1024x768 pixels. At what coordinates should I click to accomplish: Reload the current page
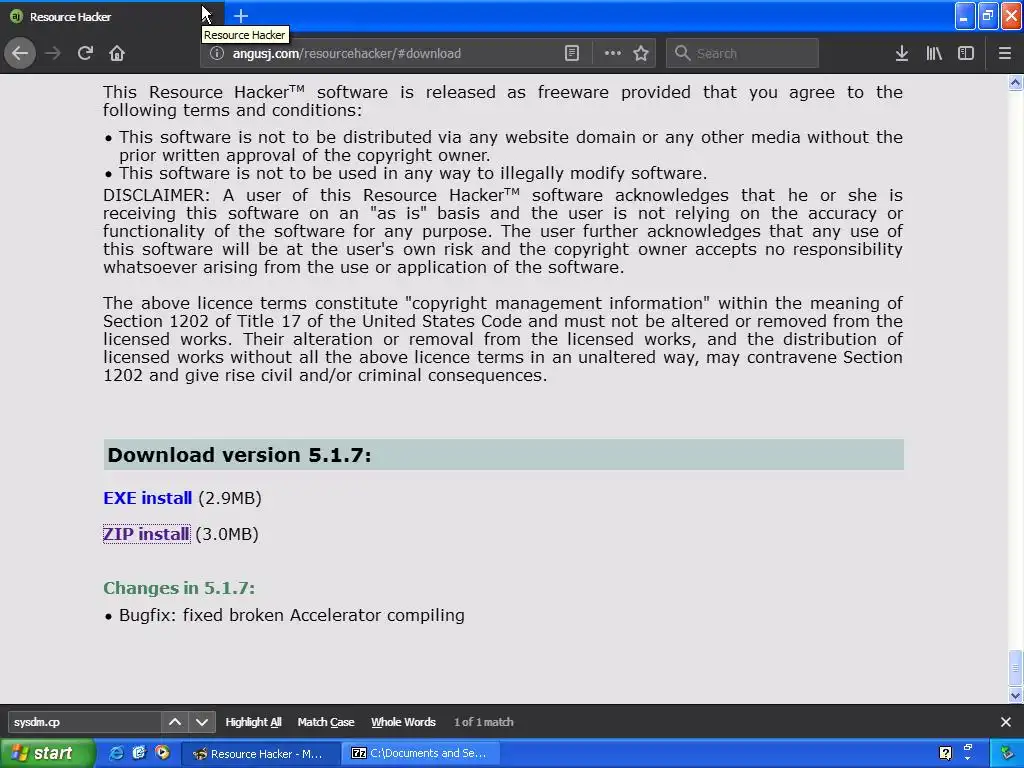85,53
